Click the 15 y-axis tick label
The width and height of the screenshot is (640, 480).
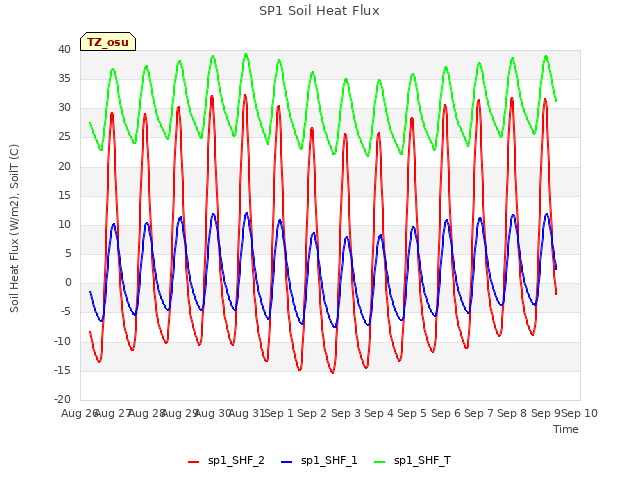[64, 195]
